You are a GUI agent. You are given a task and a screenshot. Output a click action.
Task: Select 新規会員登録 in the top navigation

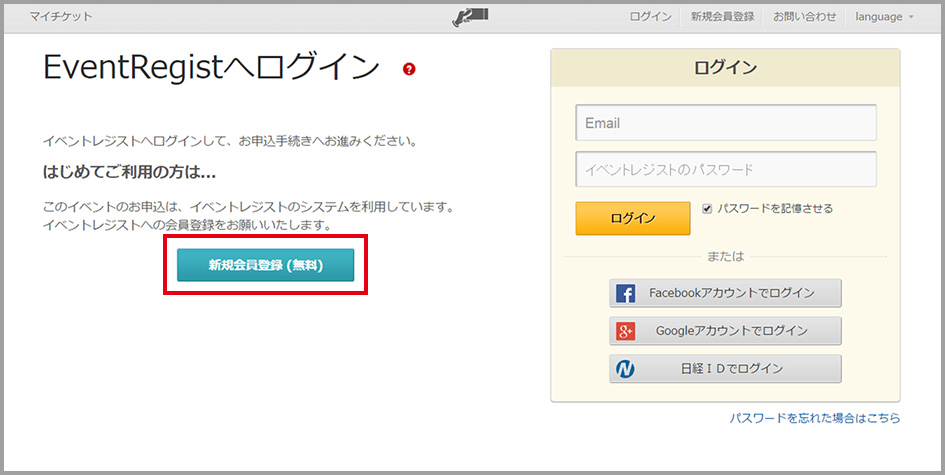pyautogui.click(x=722, y=17)
